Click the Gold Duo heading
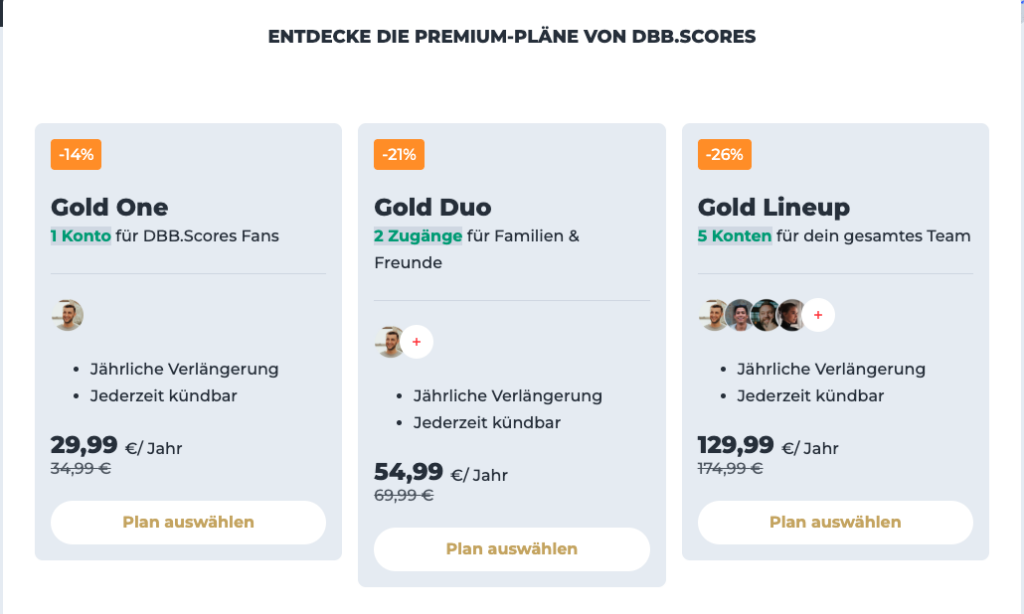Screen dimensions: 1024x614 tap(433, 208)
